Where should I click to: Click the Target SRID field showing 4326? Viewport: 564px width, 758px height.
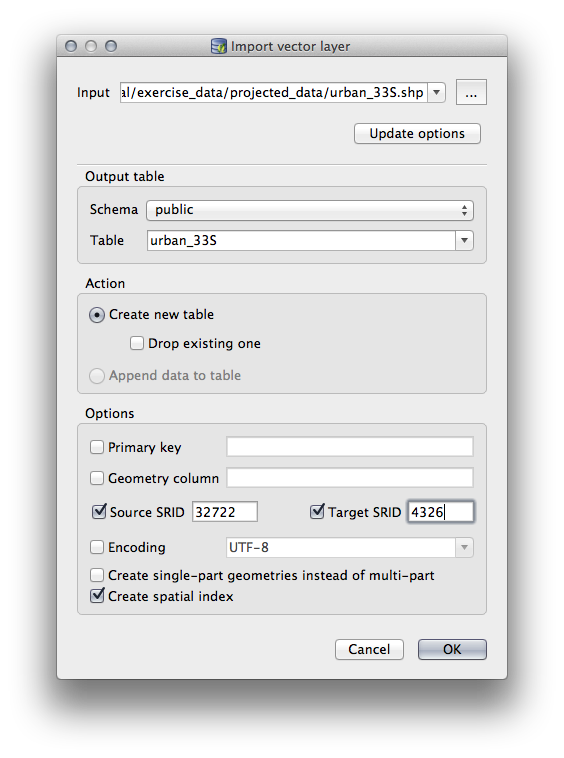tap(441, 512)
